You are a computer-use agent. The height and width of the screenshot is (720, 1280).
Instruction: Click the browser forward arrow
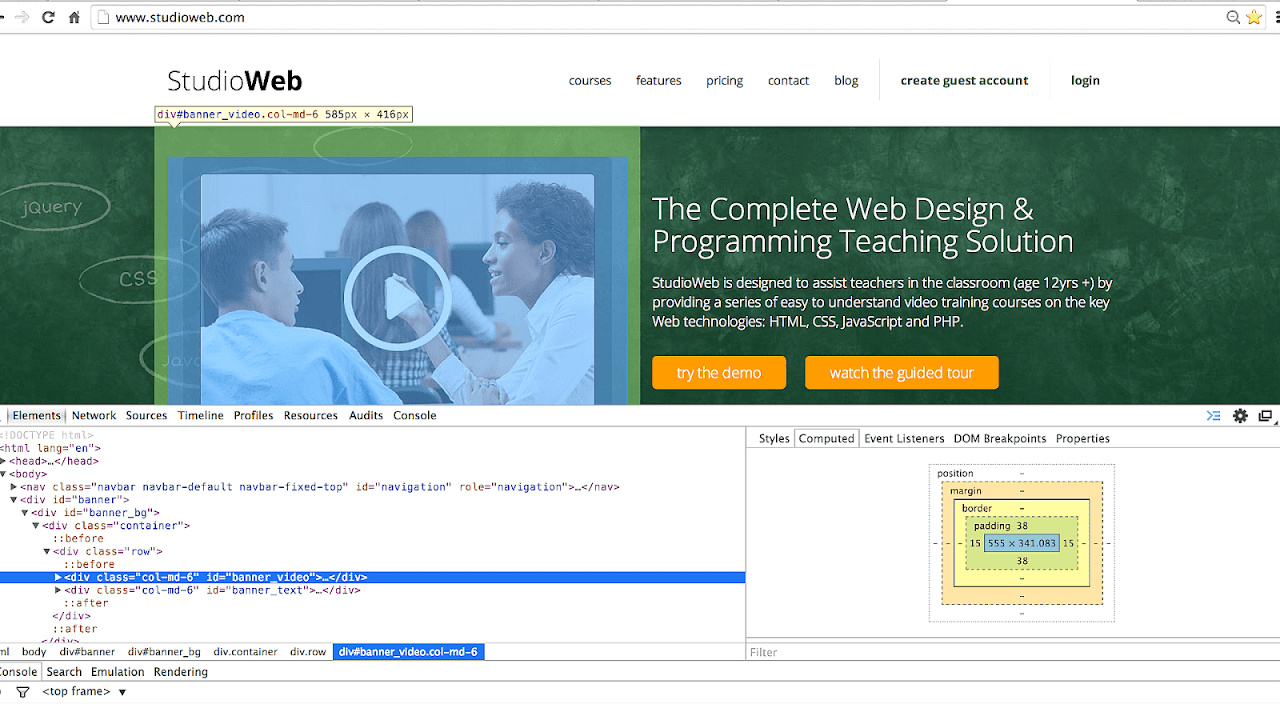(21, 17)
